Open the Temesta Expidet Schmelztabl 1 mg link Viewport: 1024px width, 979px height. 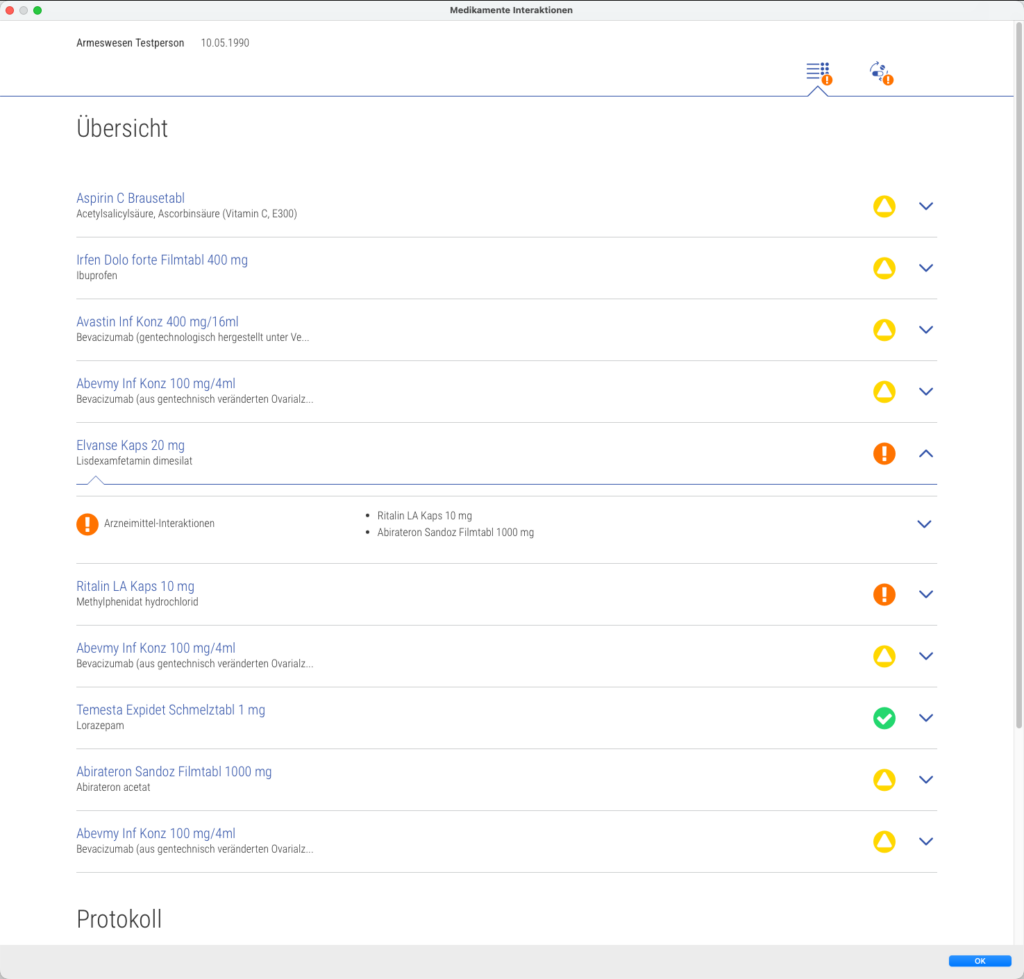pos(170,710)
